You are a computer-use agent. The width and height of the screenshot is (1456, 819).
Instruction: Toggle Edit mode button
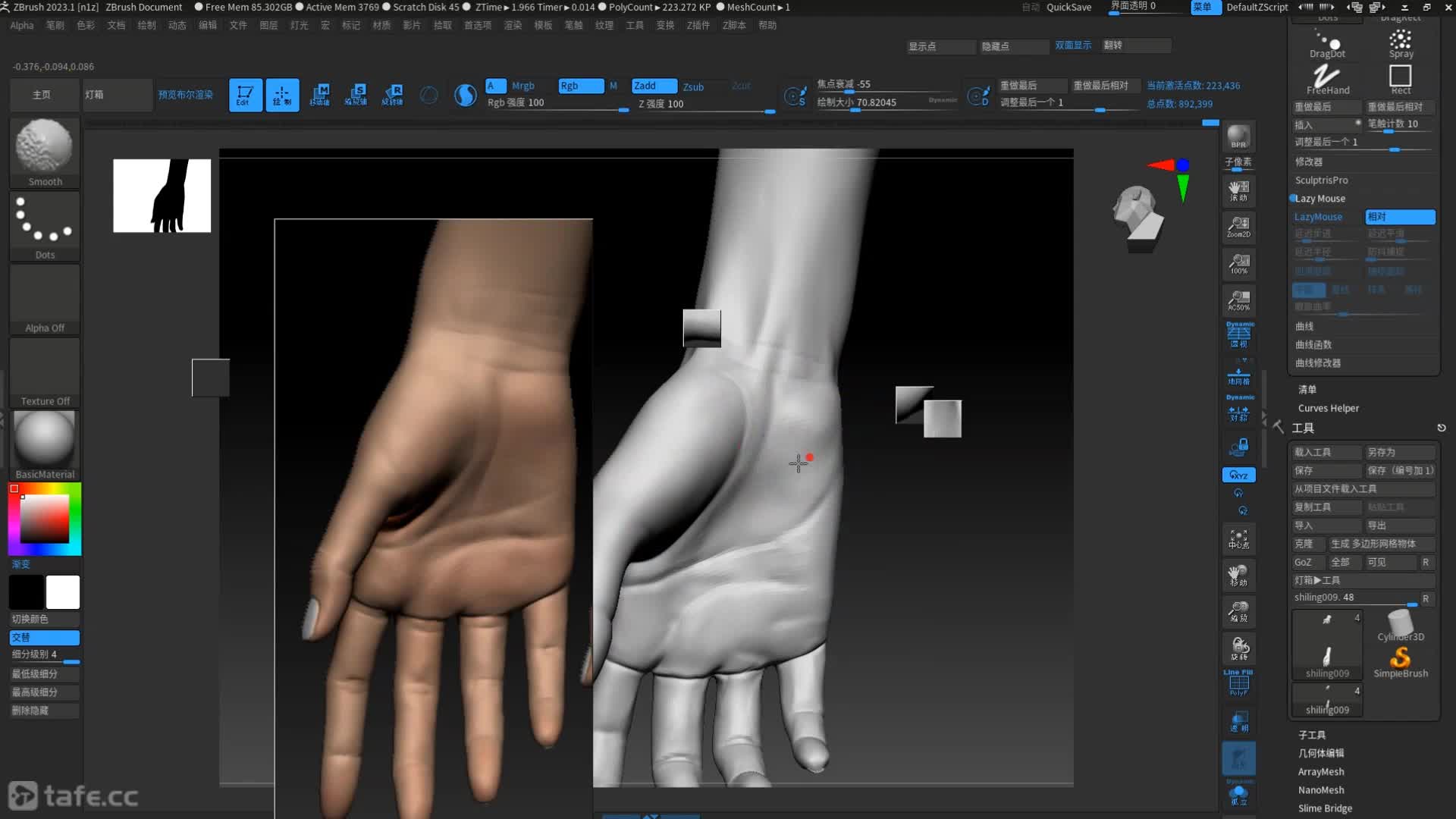click(x=246, y=95)
